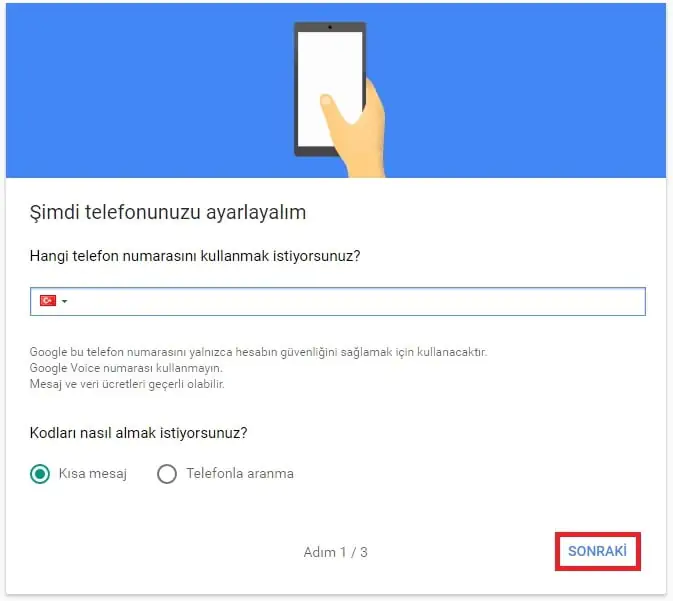Select the Telefonla aranma radio button
The height and width of the screenshot is (601, 673).
pyautogui.click(x=167, y=474)
